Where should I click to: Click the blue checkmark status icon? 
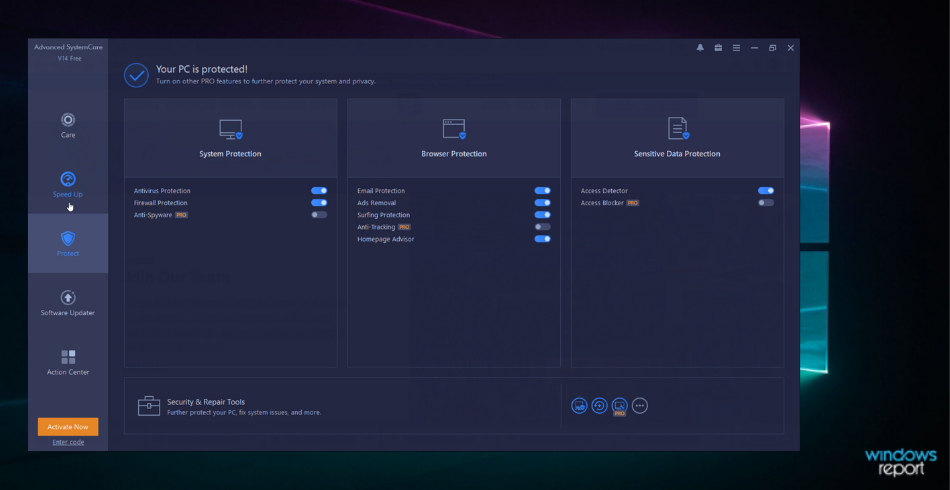click(136, 75)
